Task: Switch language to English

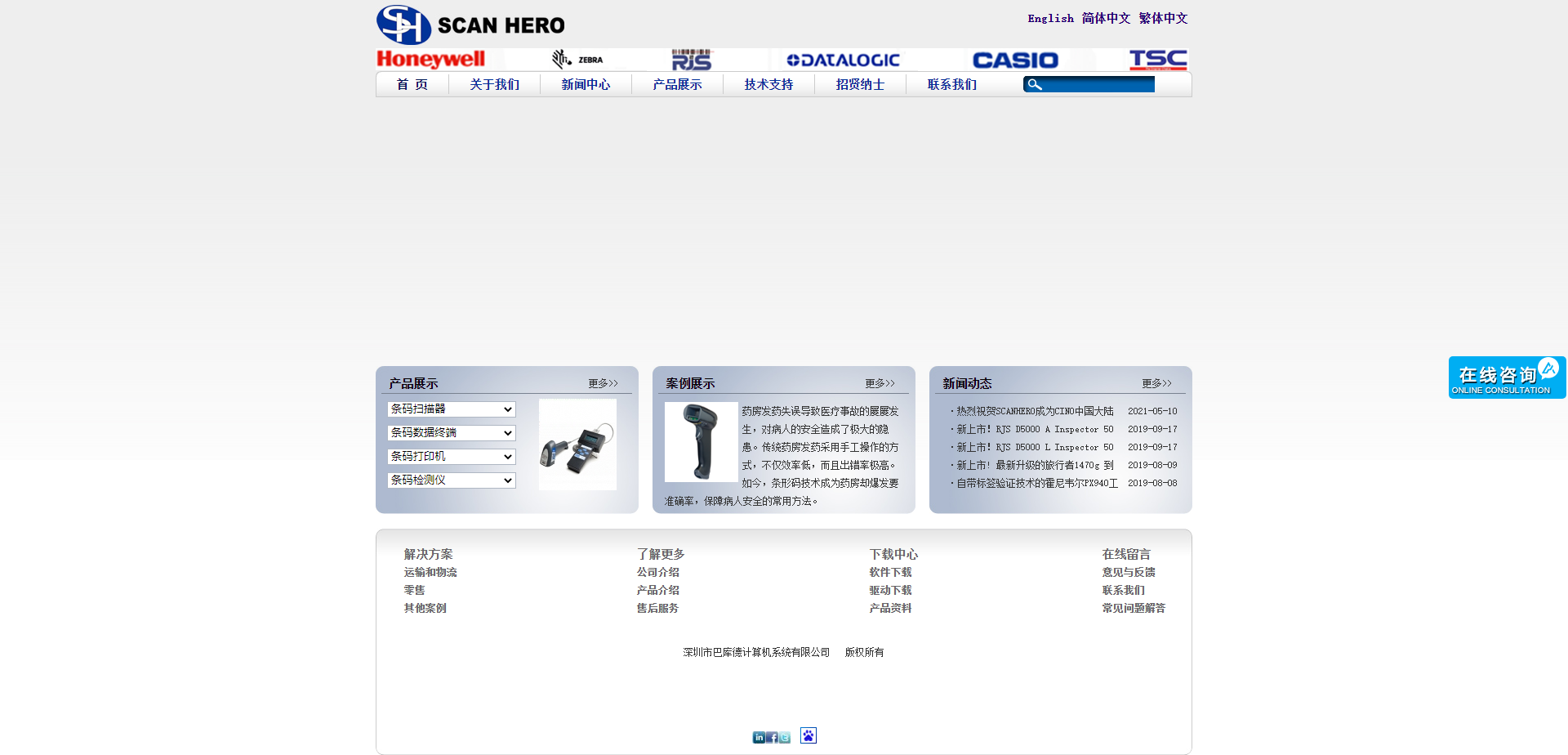Action: (x=1050, y=18)
